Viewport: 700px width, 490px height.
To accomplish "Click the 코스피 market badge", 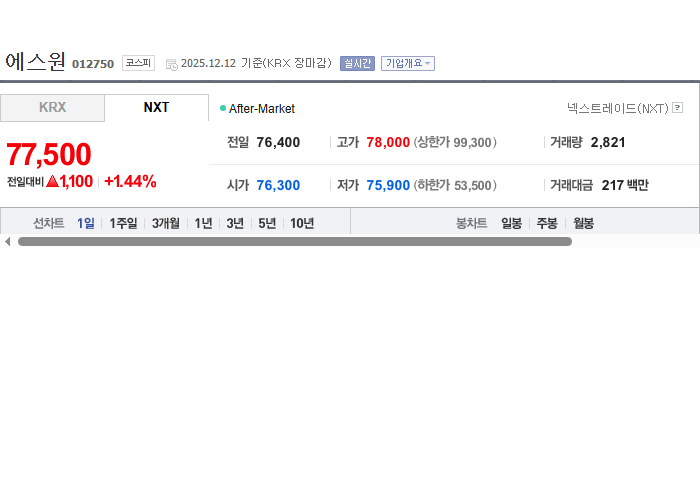I will click(138, 63).
